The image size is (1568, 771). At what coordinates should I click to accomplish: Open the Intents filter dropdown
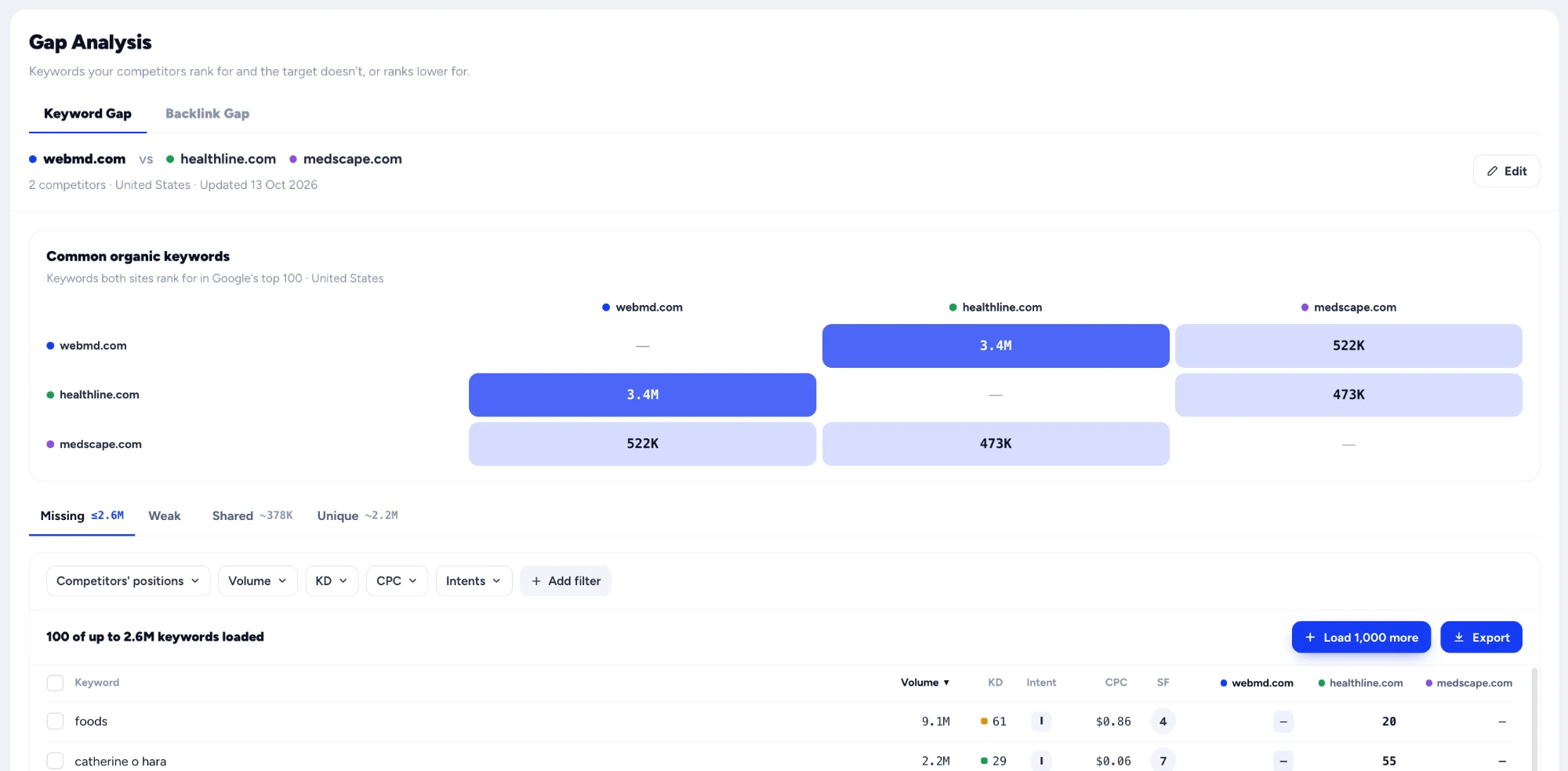click(x=474, y=581)
